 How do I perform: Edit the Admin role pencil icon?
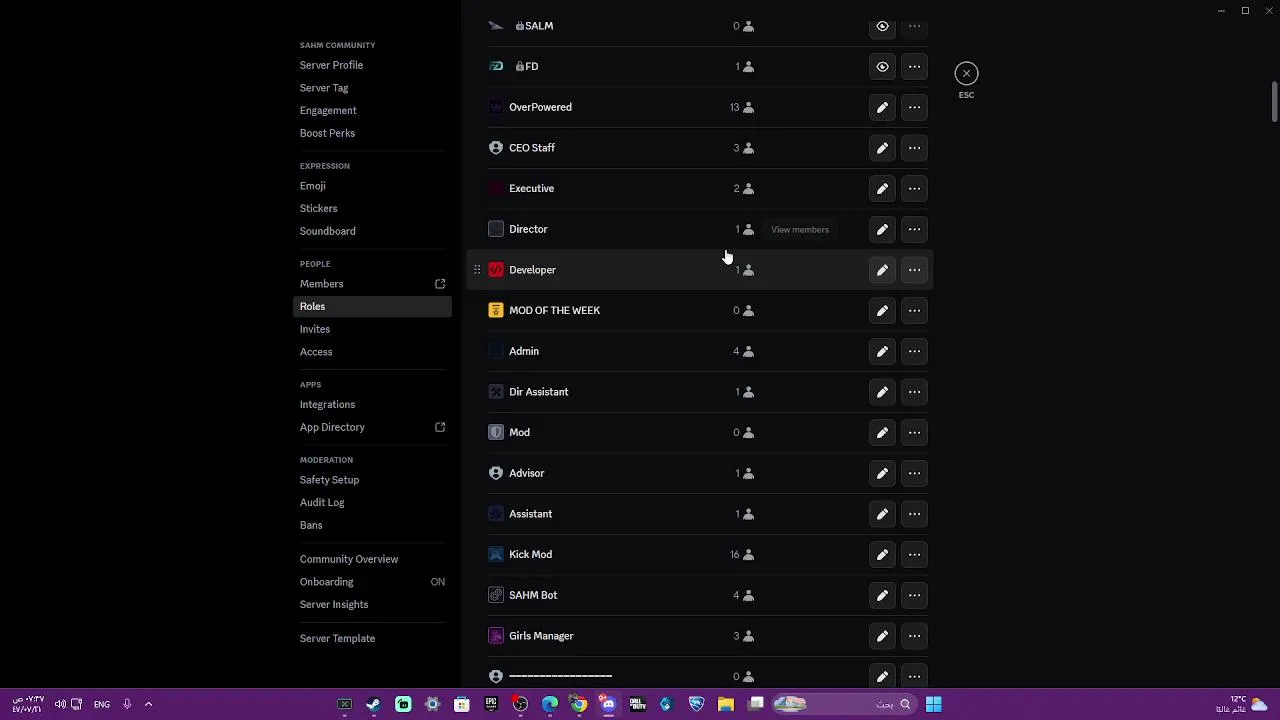tap(882, 351)
